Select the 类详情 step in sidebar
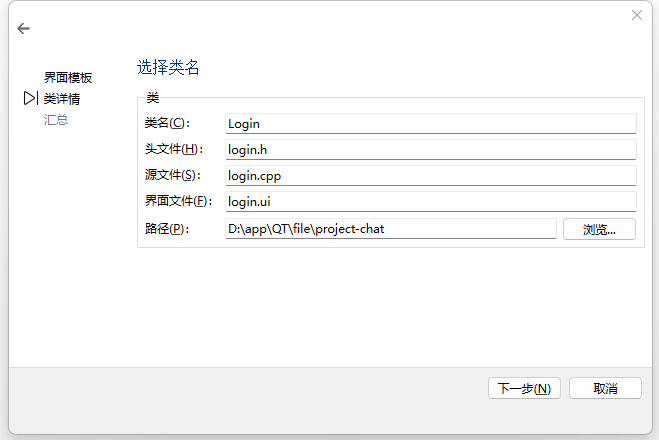Viewport: 659px width, 440px height. coord(62,99)
